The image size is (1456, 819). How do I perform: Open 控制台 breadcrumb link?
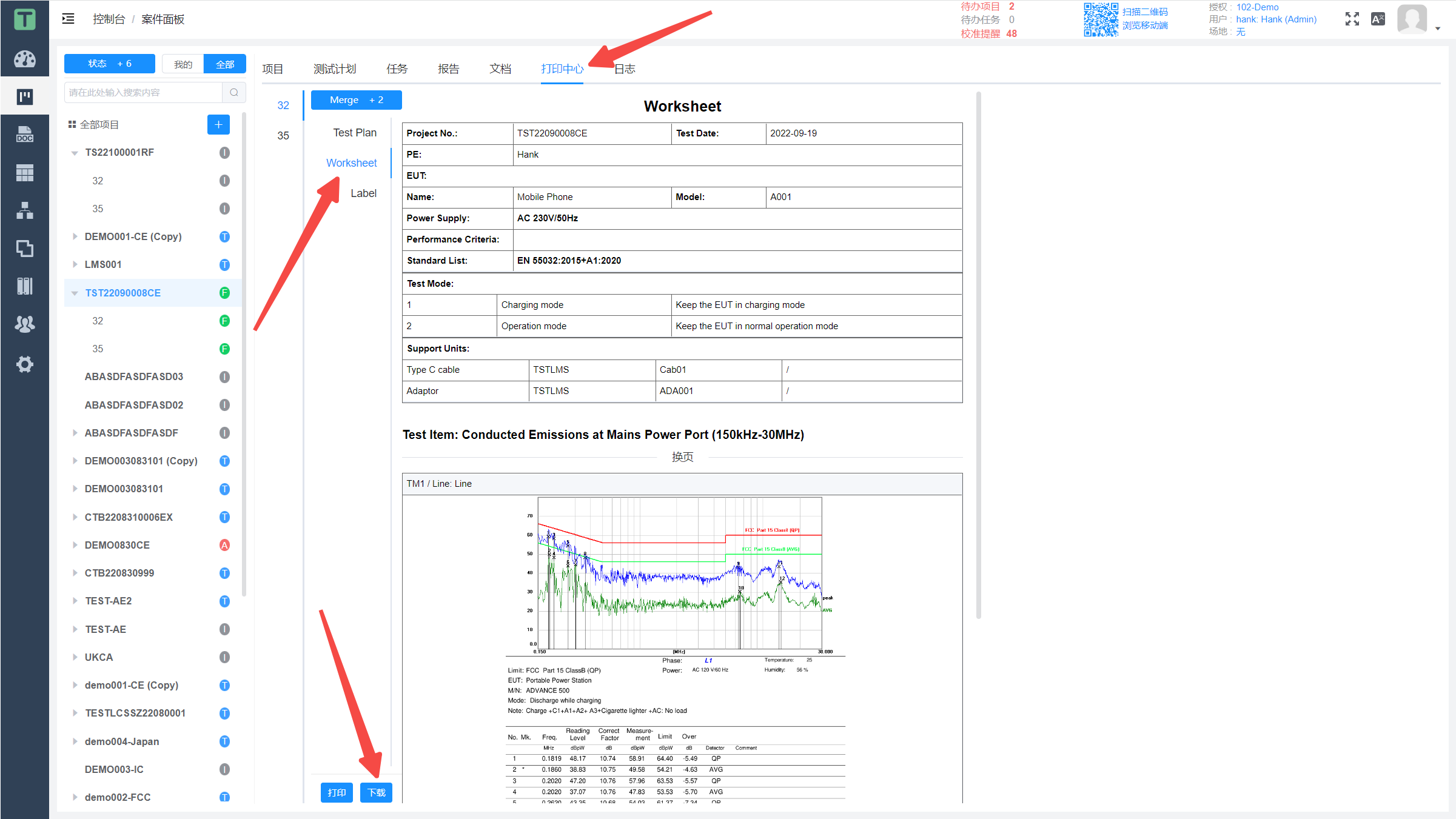pyautogui.click(x=109, y=19)
